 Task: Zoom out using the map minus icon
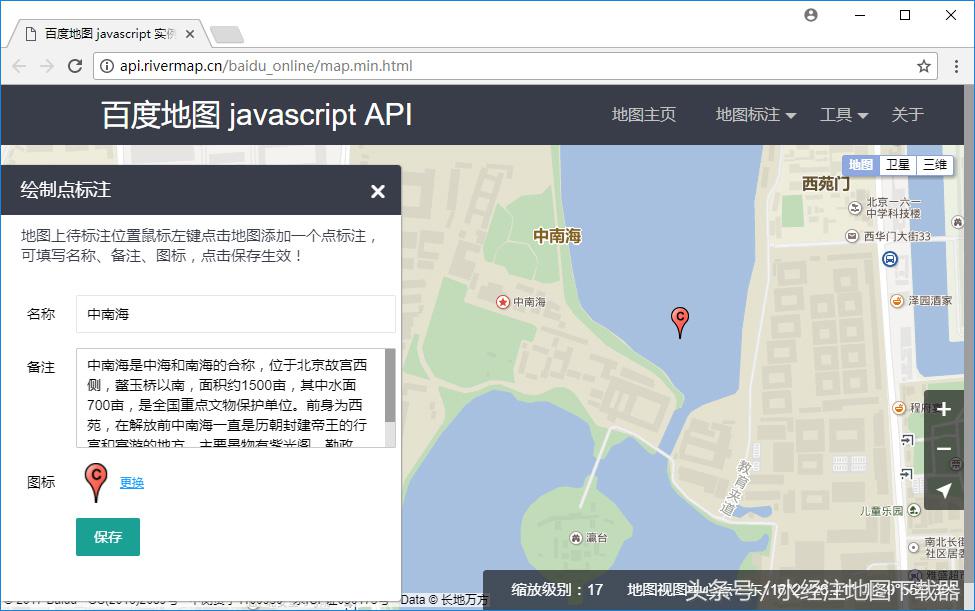click(x=944, y=449)
